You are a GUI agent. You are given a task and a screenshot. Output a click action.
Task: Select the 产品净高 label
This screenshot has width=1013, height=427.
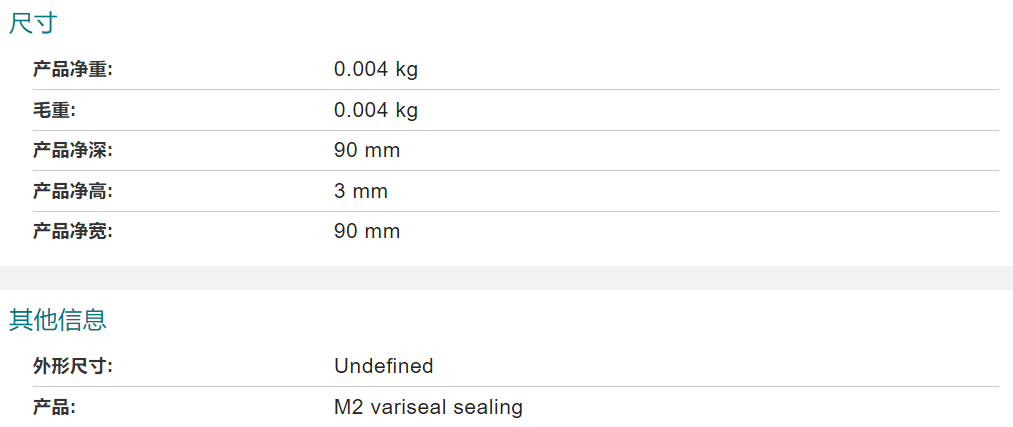tap(72, 191)
